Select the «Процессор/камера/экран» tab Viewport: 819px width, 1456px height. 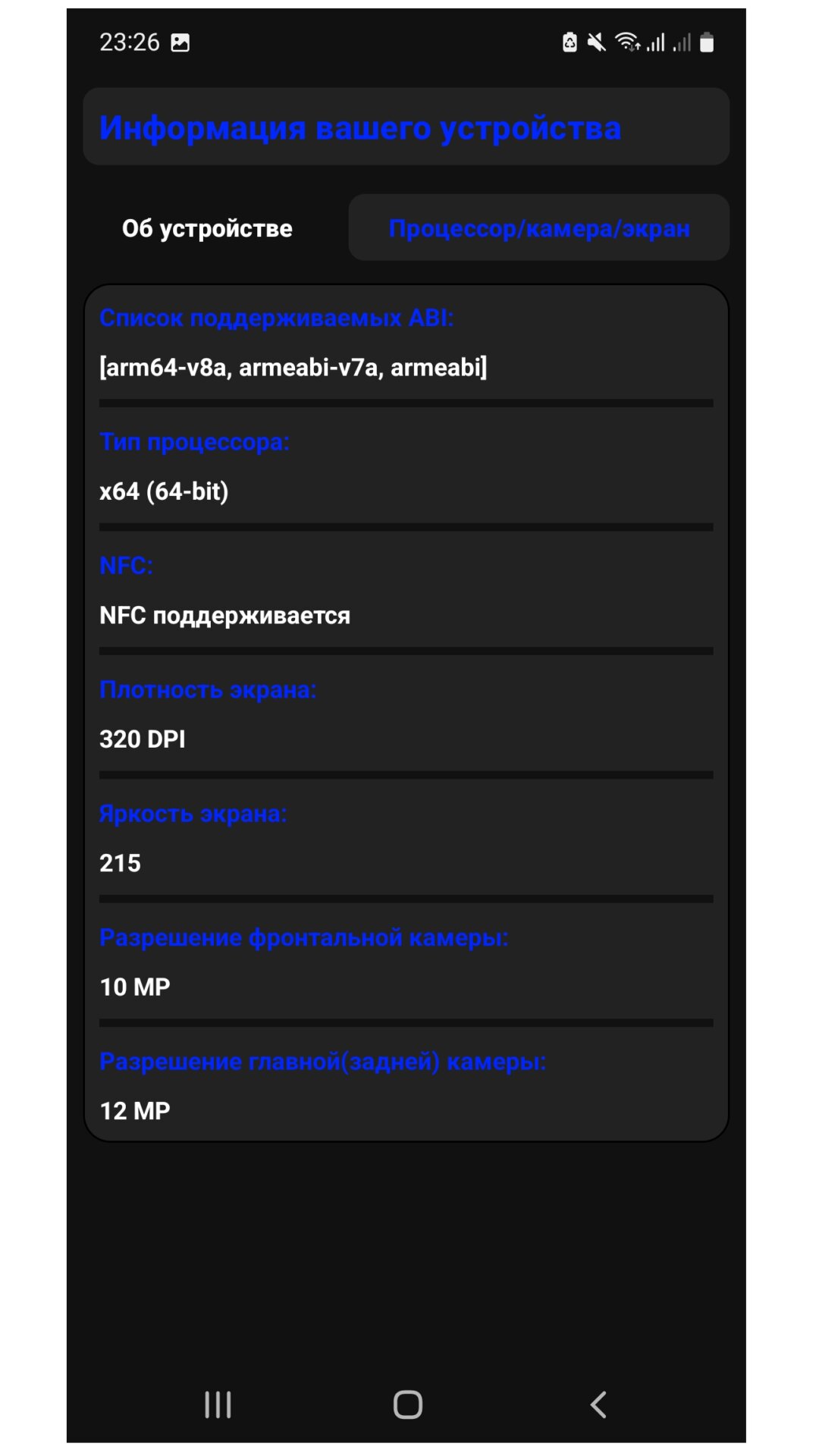(x=539, y=228)
